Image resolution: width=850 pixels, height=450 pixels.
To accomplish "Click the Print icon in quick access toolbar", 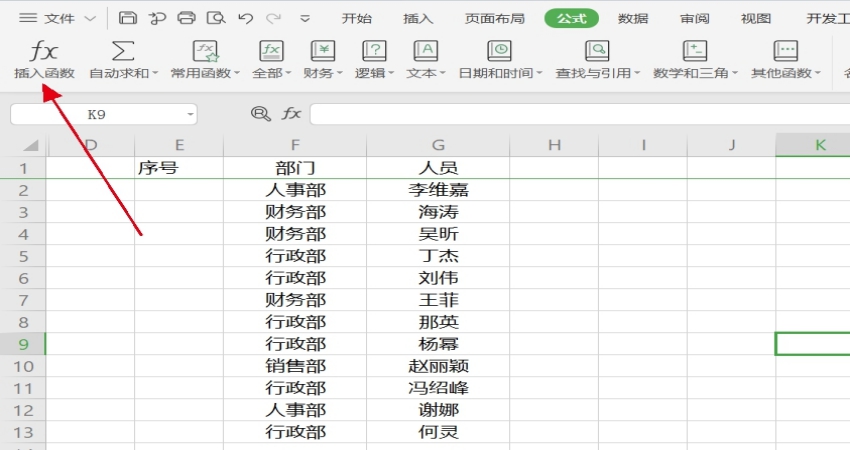I will [186, 18].
